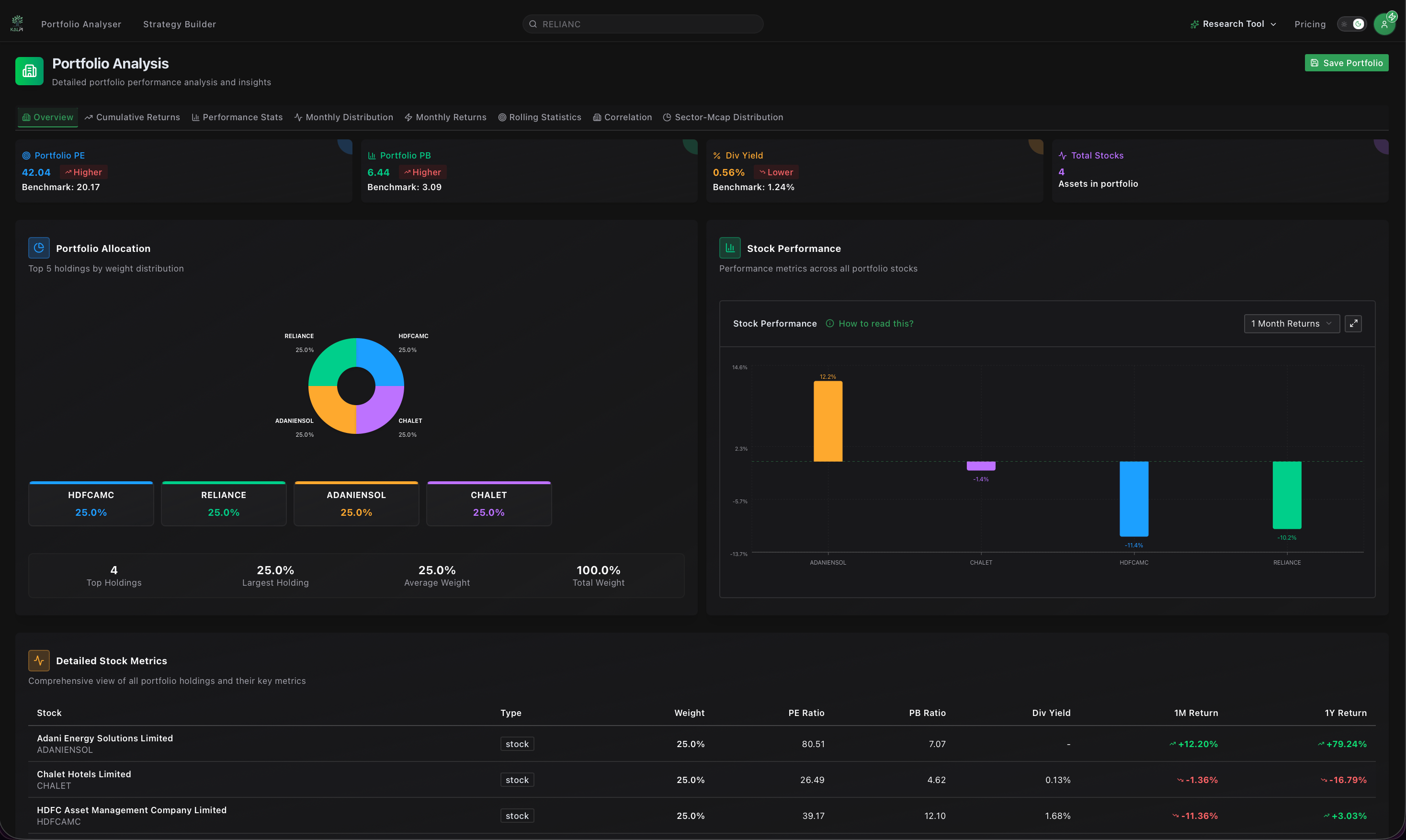Click the -16.79% 1Y return value
This screenshot has width=1406, height=840.
(1343, 780)
